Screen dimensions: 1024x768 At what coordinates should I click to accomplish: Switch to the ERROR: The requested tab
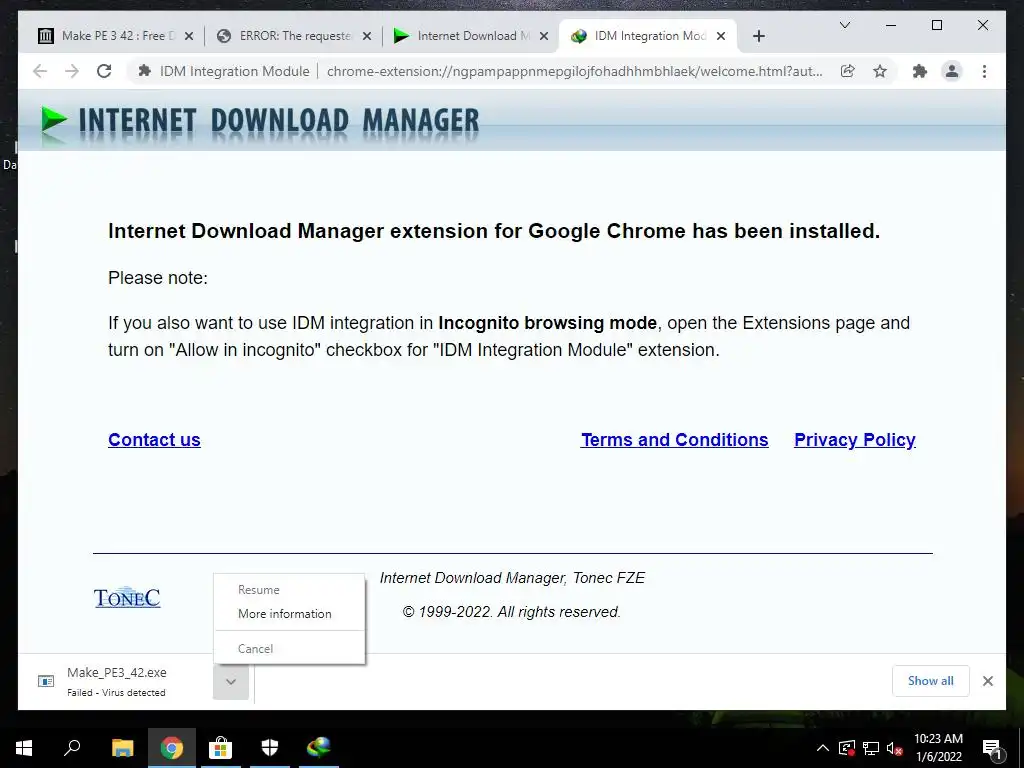click(294, 36)
